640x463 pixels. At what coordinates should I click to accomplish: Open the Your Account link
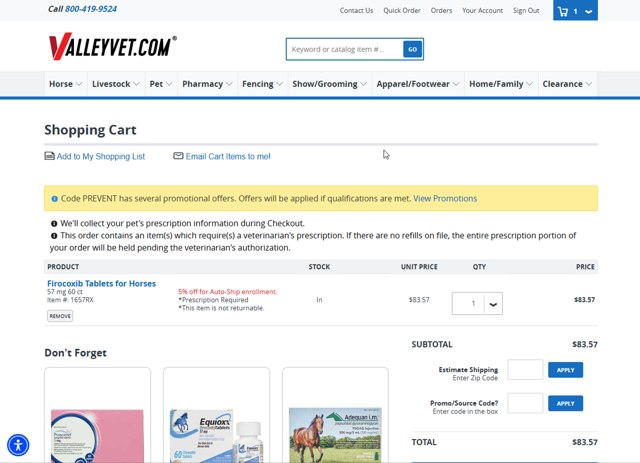[x=482, y=11]
